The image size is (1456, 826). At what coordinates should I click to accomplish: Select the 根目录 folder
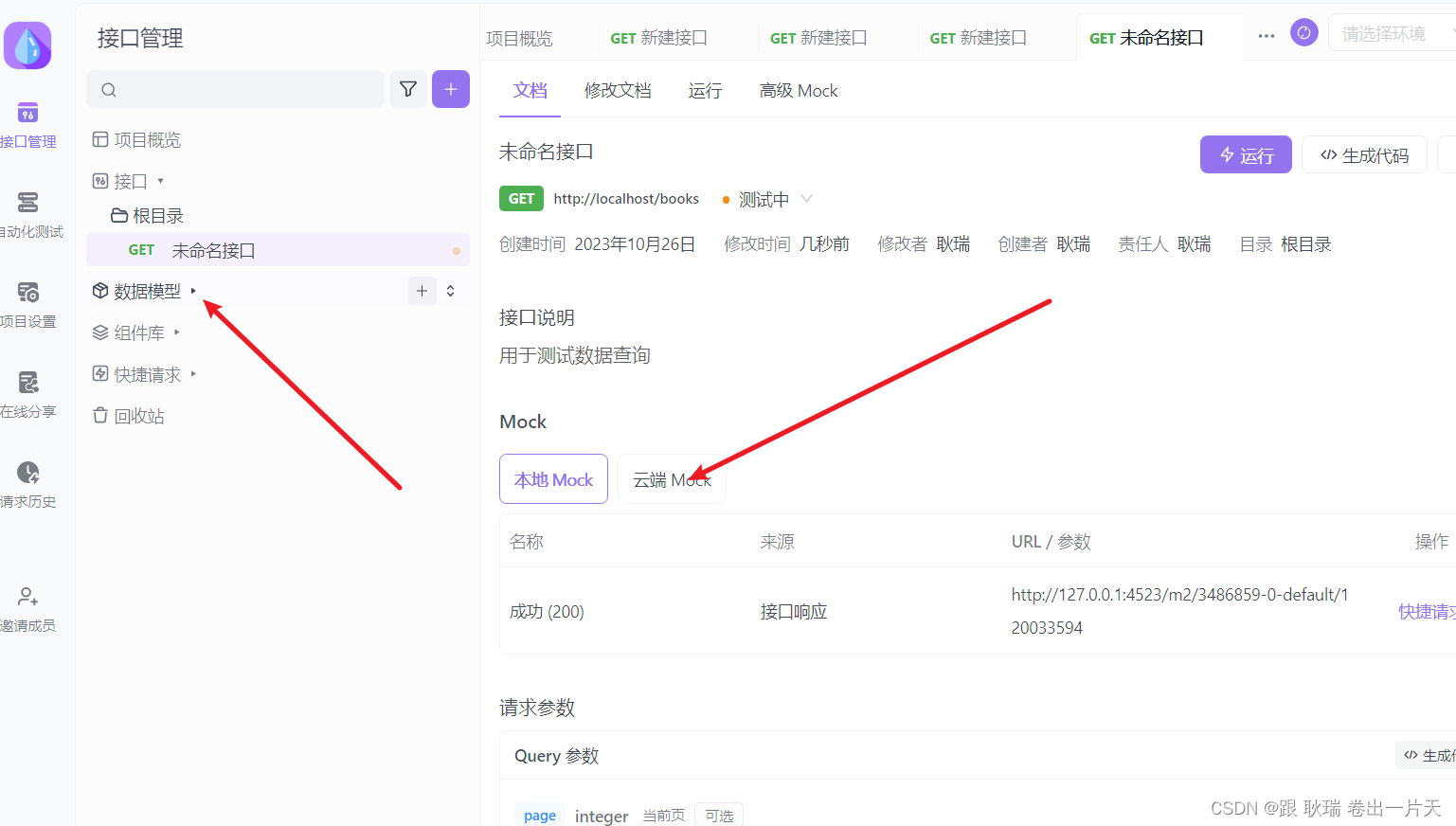point(147,216)
